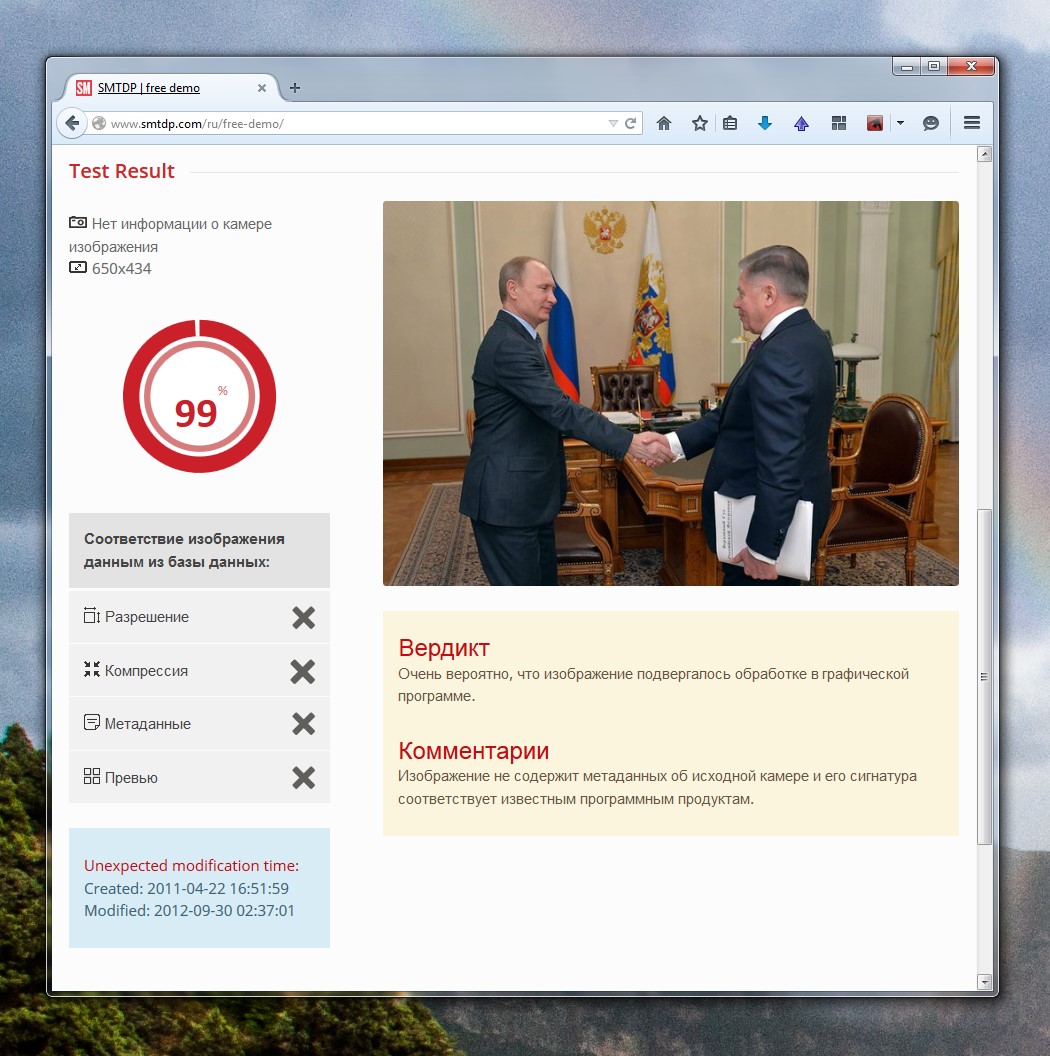Click the back navigation button
1050x1056 pixels.
[x=71, y=122]
